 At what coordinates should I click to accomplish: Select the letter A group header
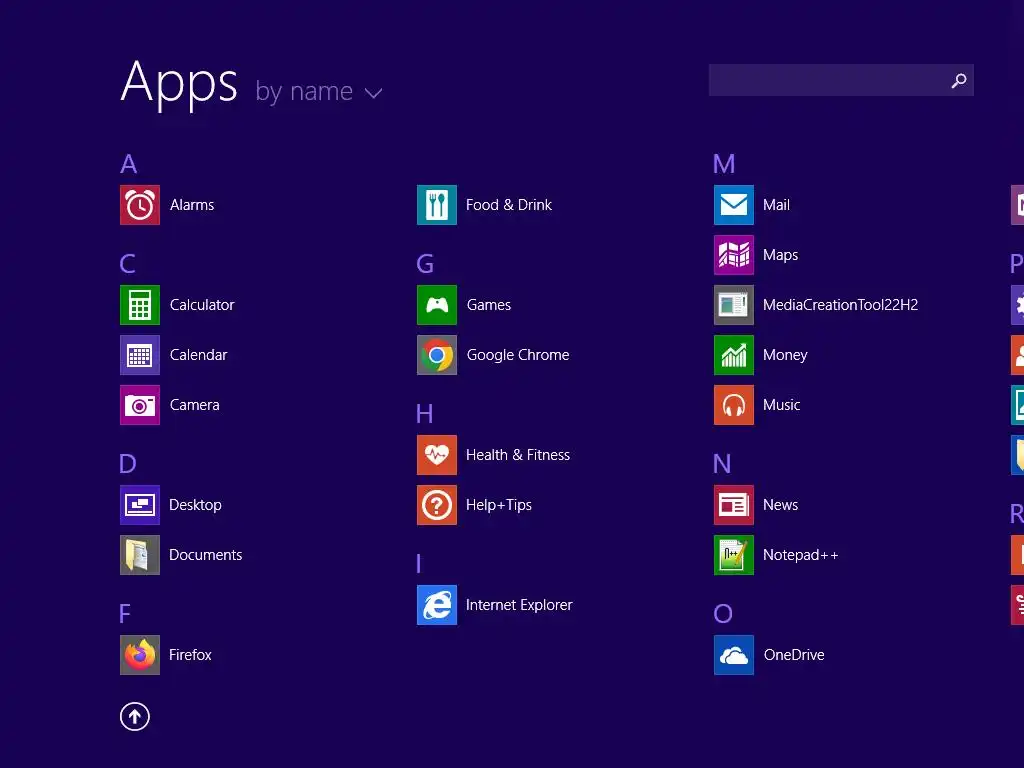129,164
